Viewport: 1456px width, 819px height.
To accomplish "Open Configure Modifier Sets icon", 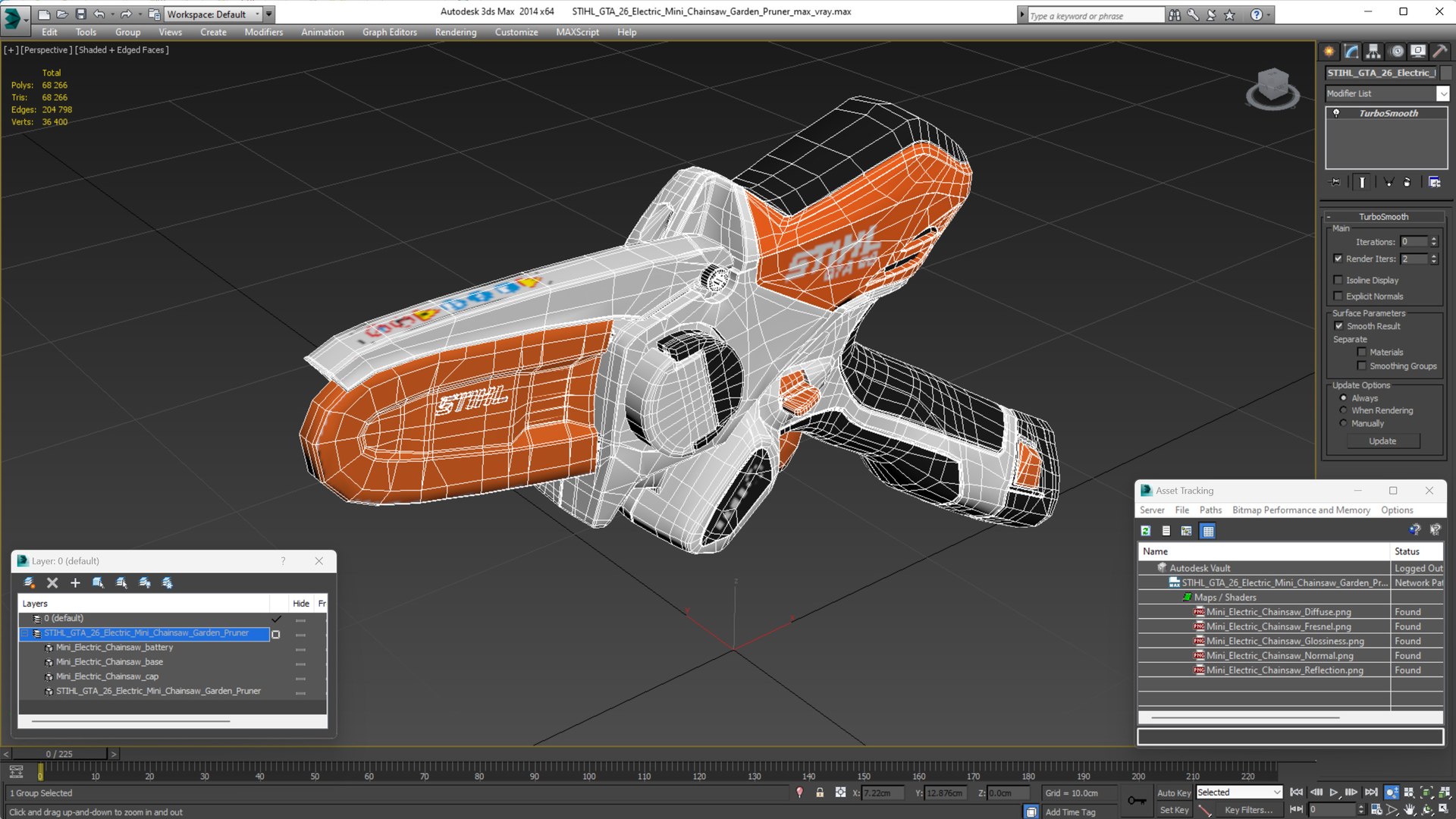I will click(x=1435, y=182).
